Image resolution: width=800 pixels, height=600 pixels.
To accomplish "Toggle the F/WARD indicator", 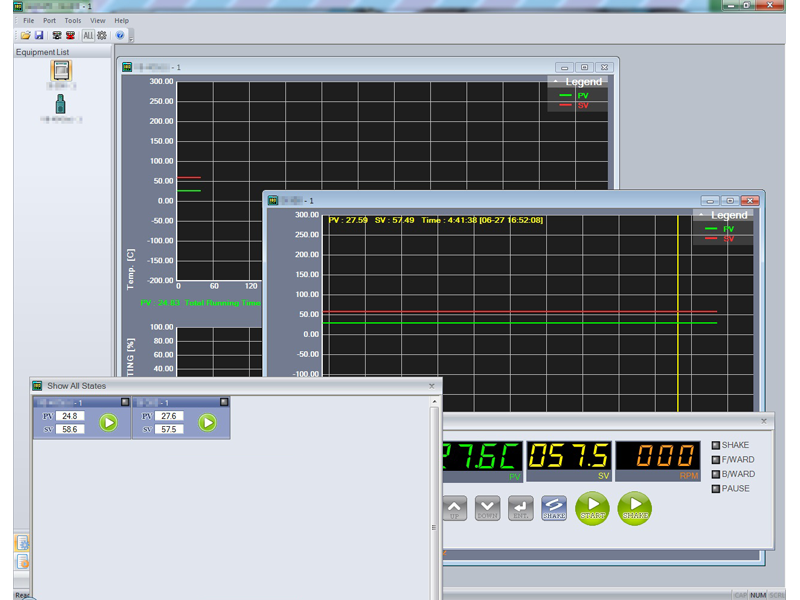I will (715, 459).
